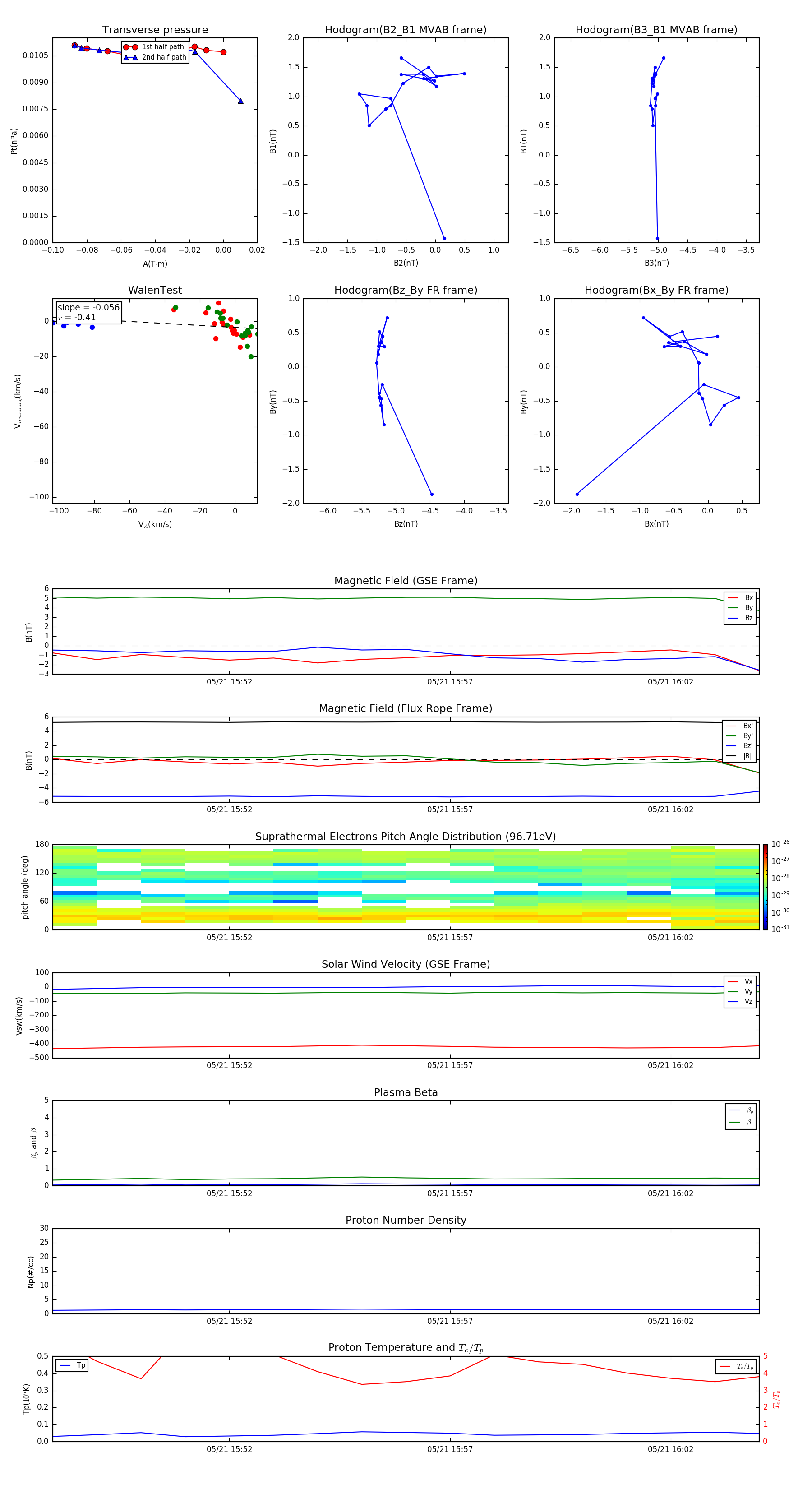The height and width of the screenshot is (1489, 812).
Task: Click the far lower-left point in Bx_By hodogram
Action: pos(577,494)
